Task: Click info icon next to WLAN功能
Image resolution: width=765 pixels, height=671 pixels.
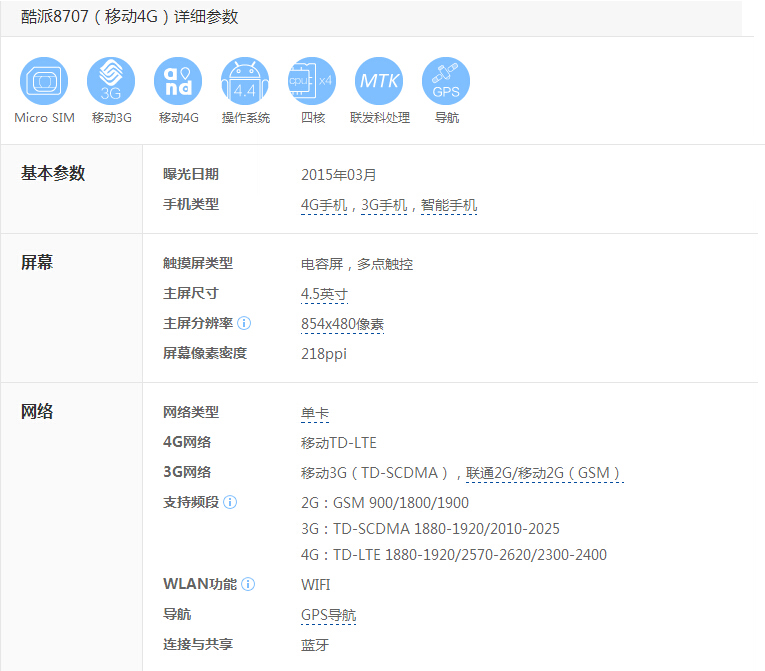Action: (248, 584)
